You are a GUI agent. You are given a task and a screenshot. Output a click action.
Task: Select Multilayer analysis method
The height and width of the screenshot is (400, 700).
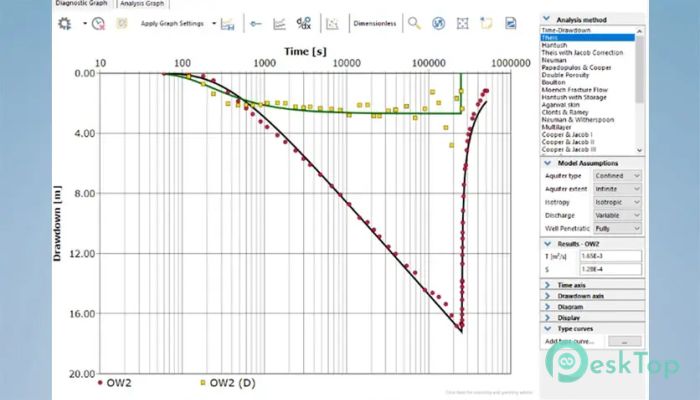pos(556,127)
